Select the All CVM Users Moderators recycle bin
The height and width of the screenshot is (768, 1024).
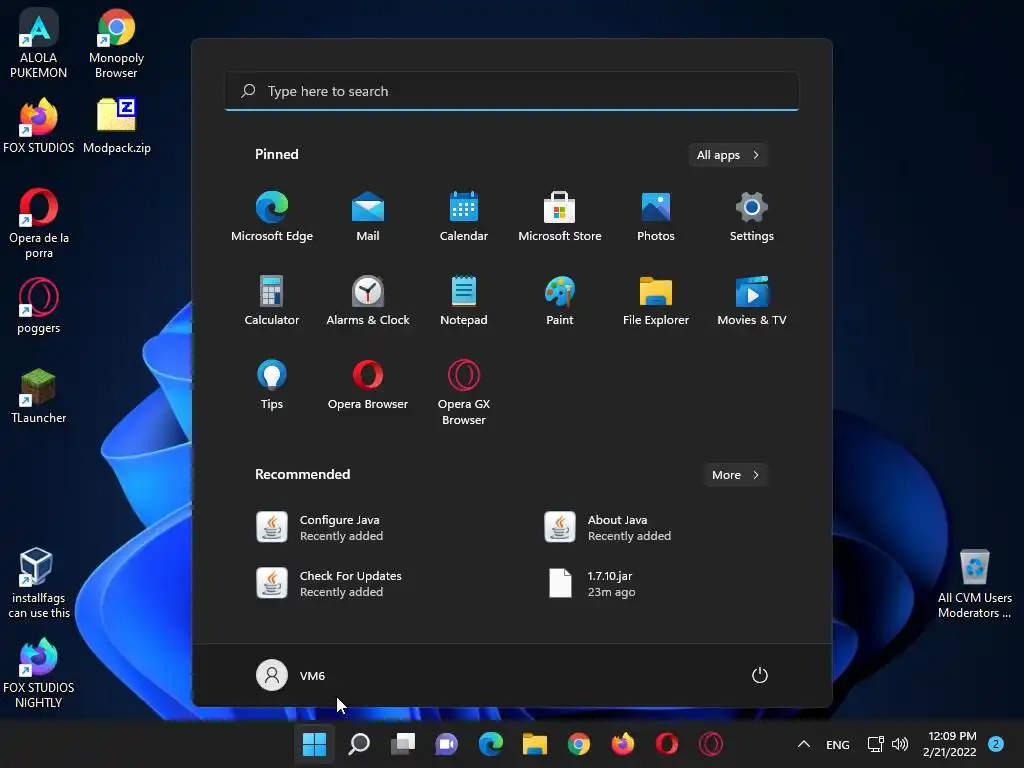[974, 583]
